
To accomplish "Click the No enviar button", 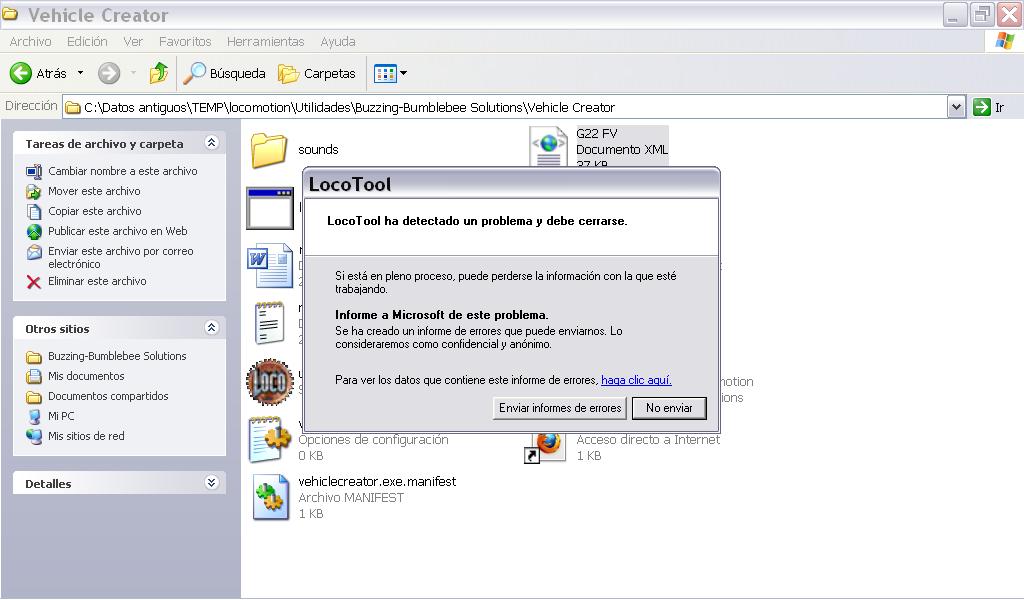I will pos(669,408).
